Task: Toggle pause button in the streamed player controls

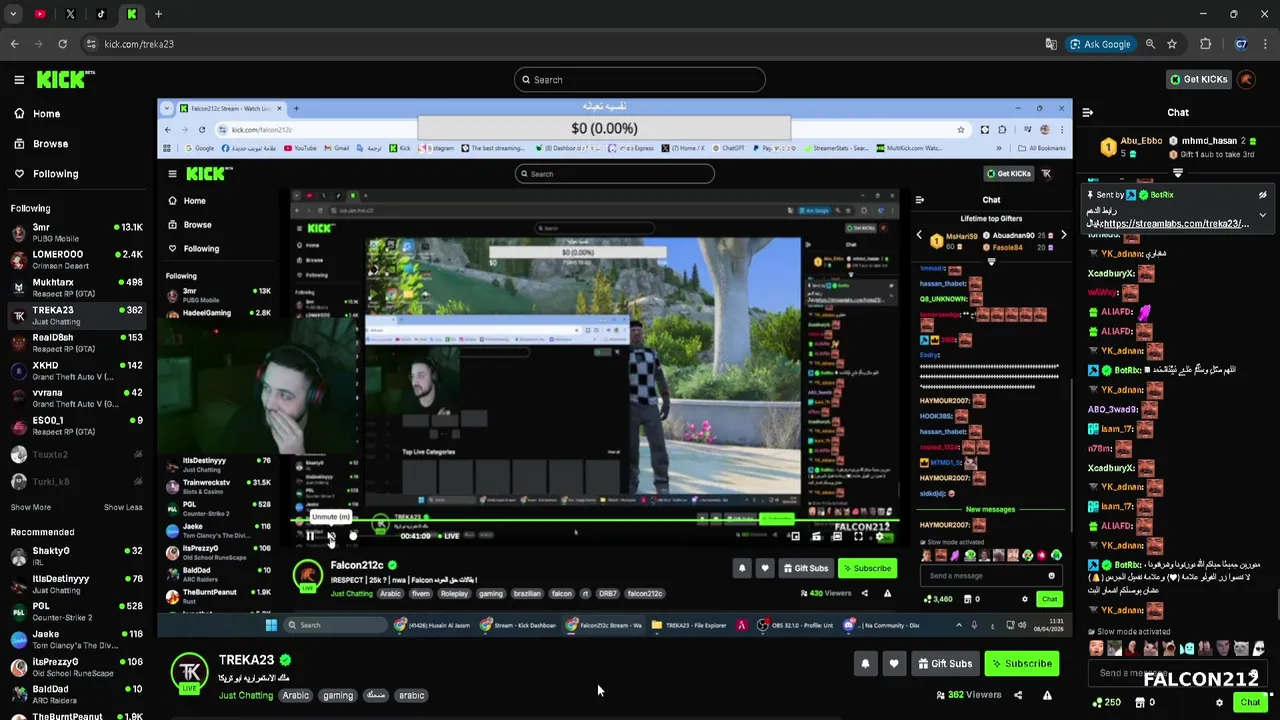Action: coord(310,536)
